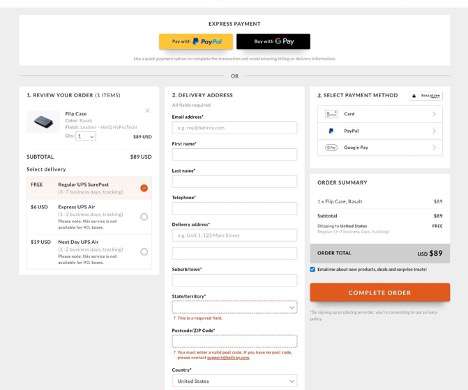Click the Complete Order button

380,292
